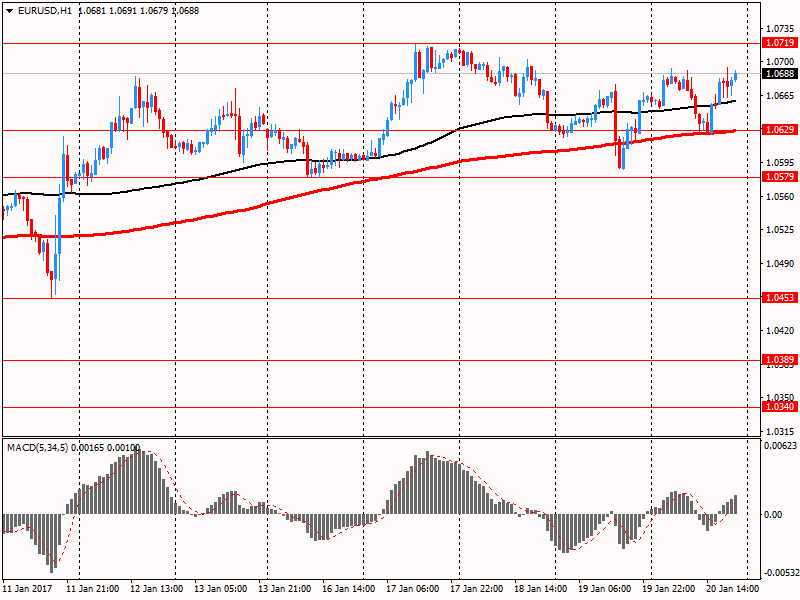Click the -0.00532 value on MACD scale
The image size is (800, 600).
pyautogui.click(x=782, y=573)
